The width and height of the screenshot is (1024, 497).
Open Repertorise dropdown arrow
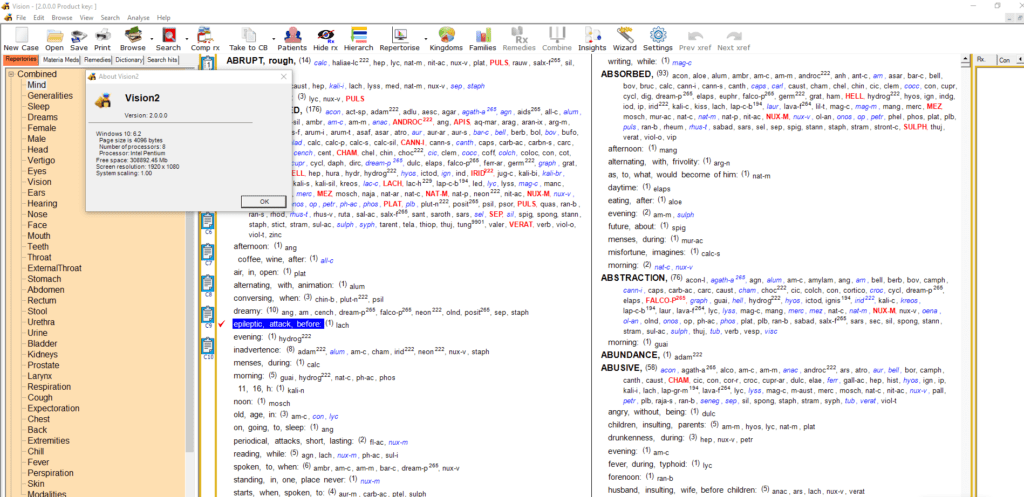point(426,37)
